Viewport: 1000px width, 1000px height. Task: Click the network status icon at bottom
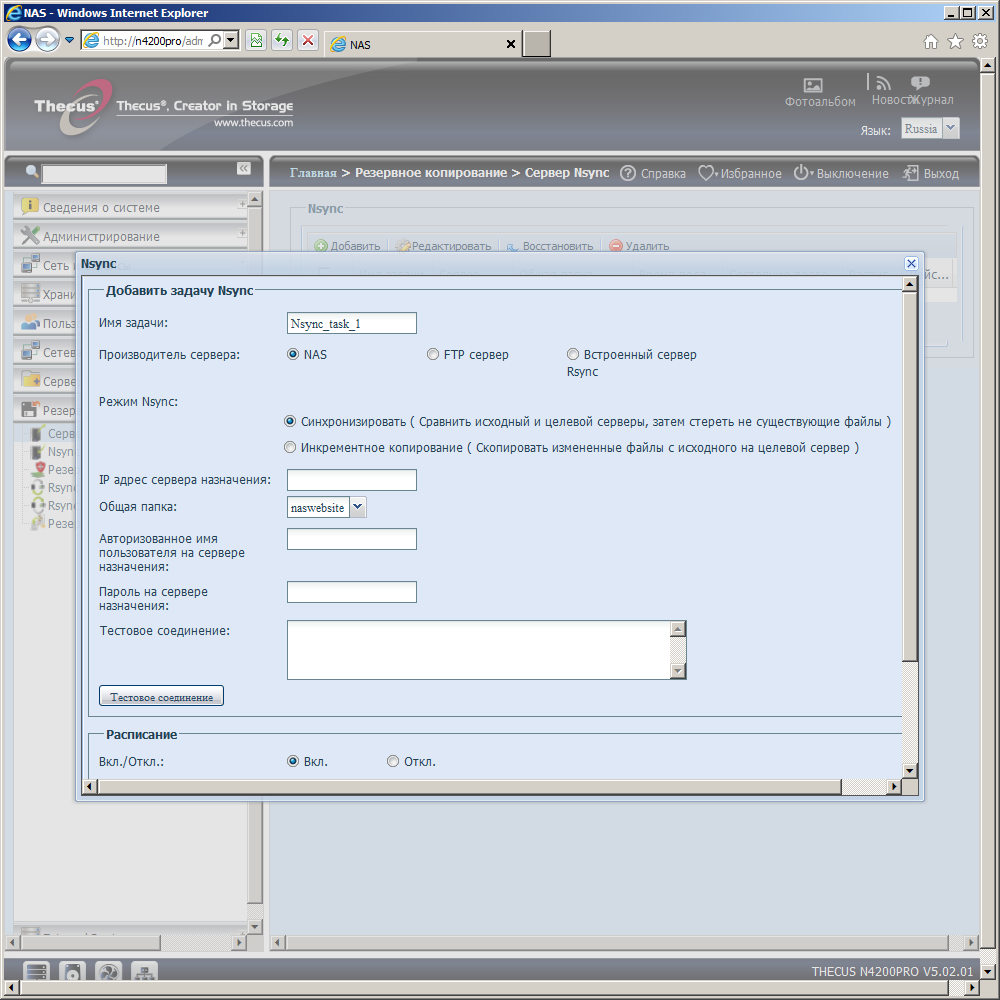pyautogui.click(x=145, y=971)
